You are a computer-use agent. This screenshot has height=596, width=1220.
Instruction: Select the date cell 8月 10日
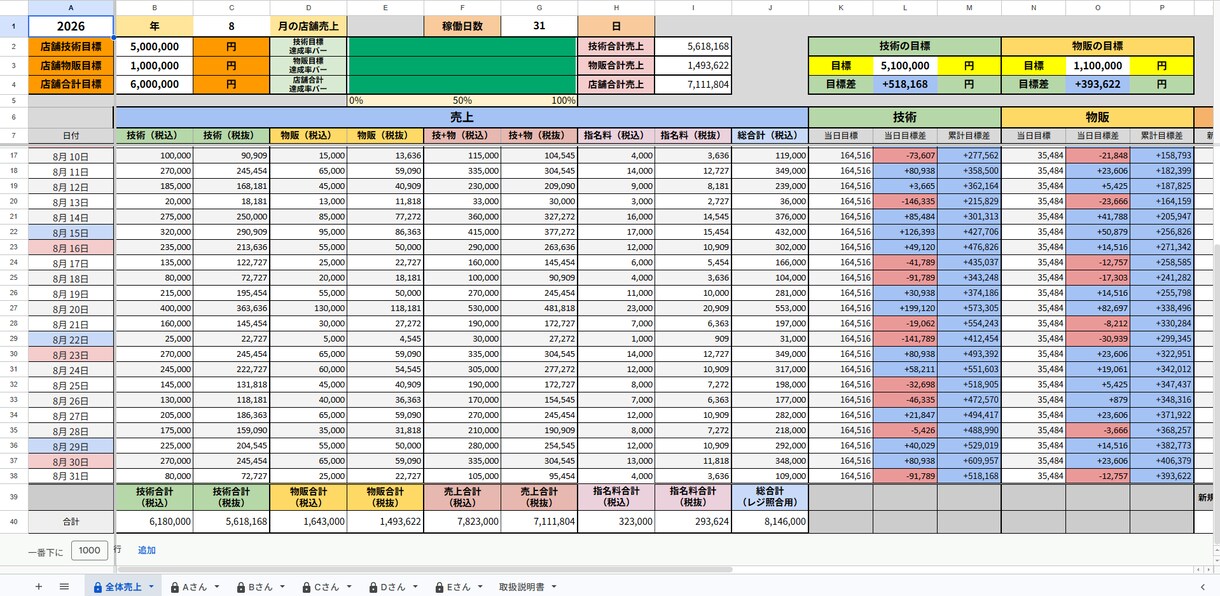tap(71, 156)
